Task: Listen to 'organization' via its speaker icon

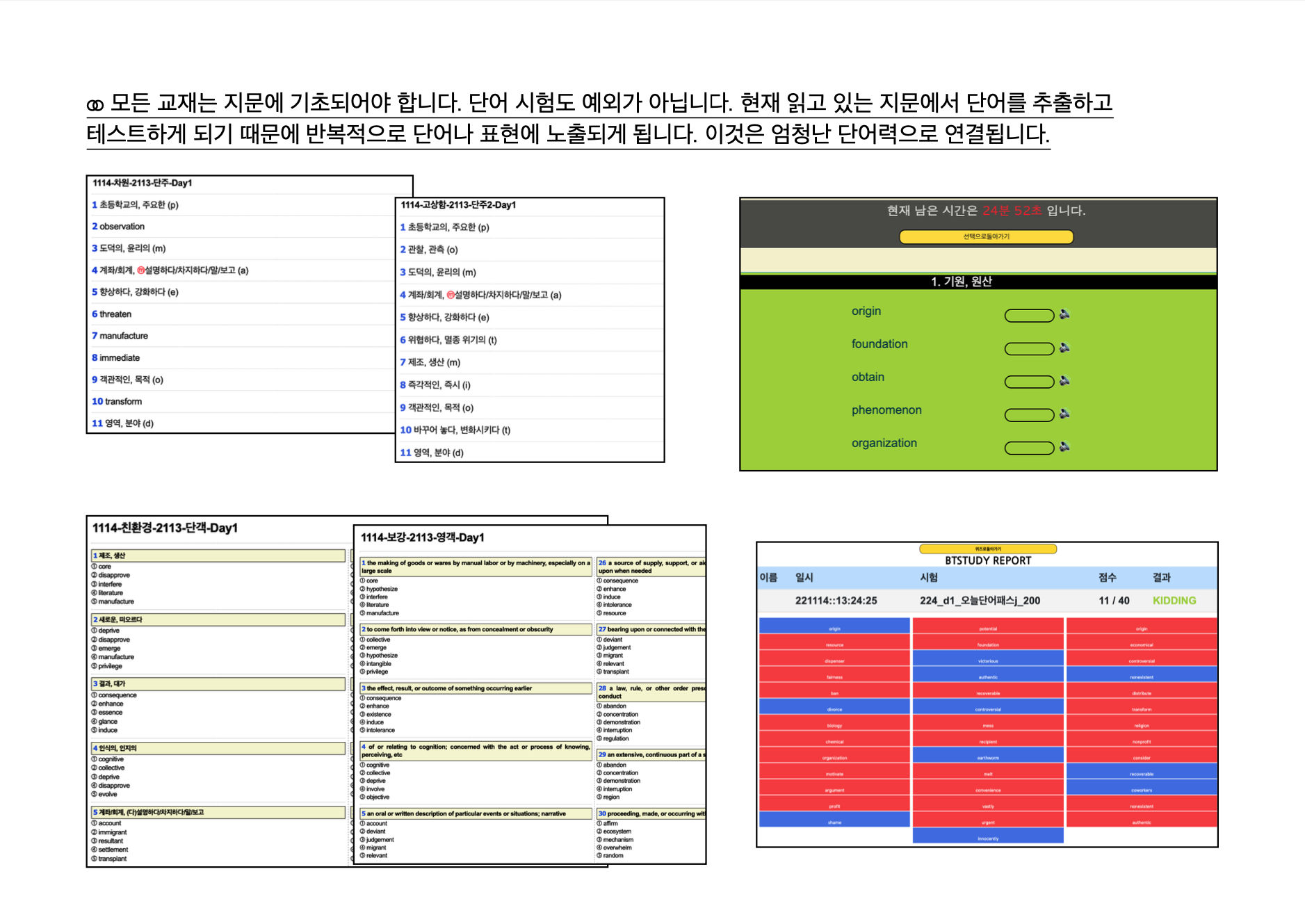Action: point(1064,447)
